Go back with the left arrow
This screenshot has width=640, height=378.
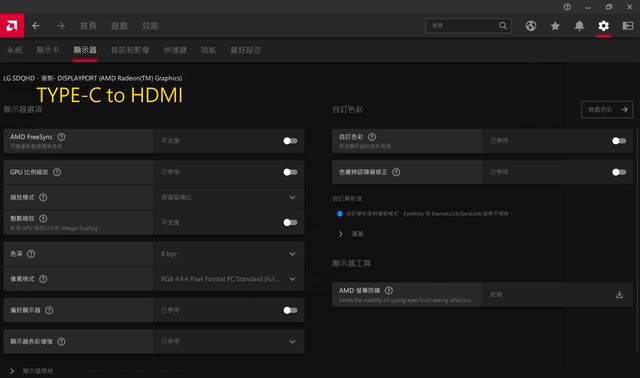[36, 26]
